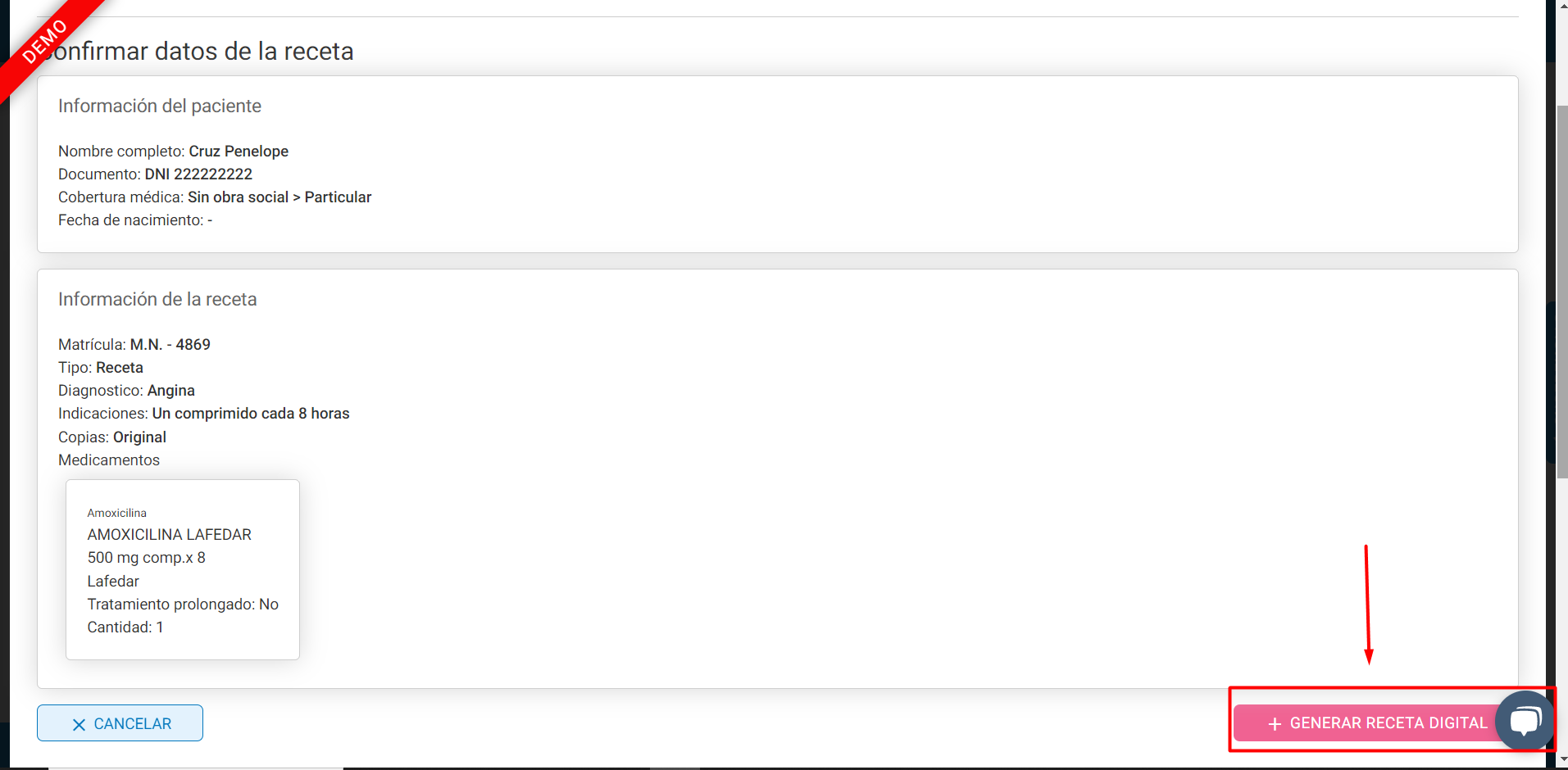Click the red annotation arrow above the generate button
Image resolution: width=1568 pixels, height=770 pixels.
coord(1367,605)
